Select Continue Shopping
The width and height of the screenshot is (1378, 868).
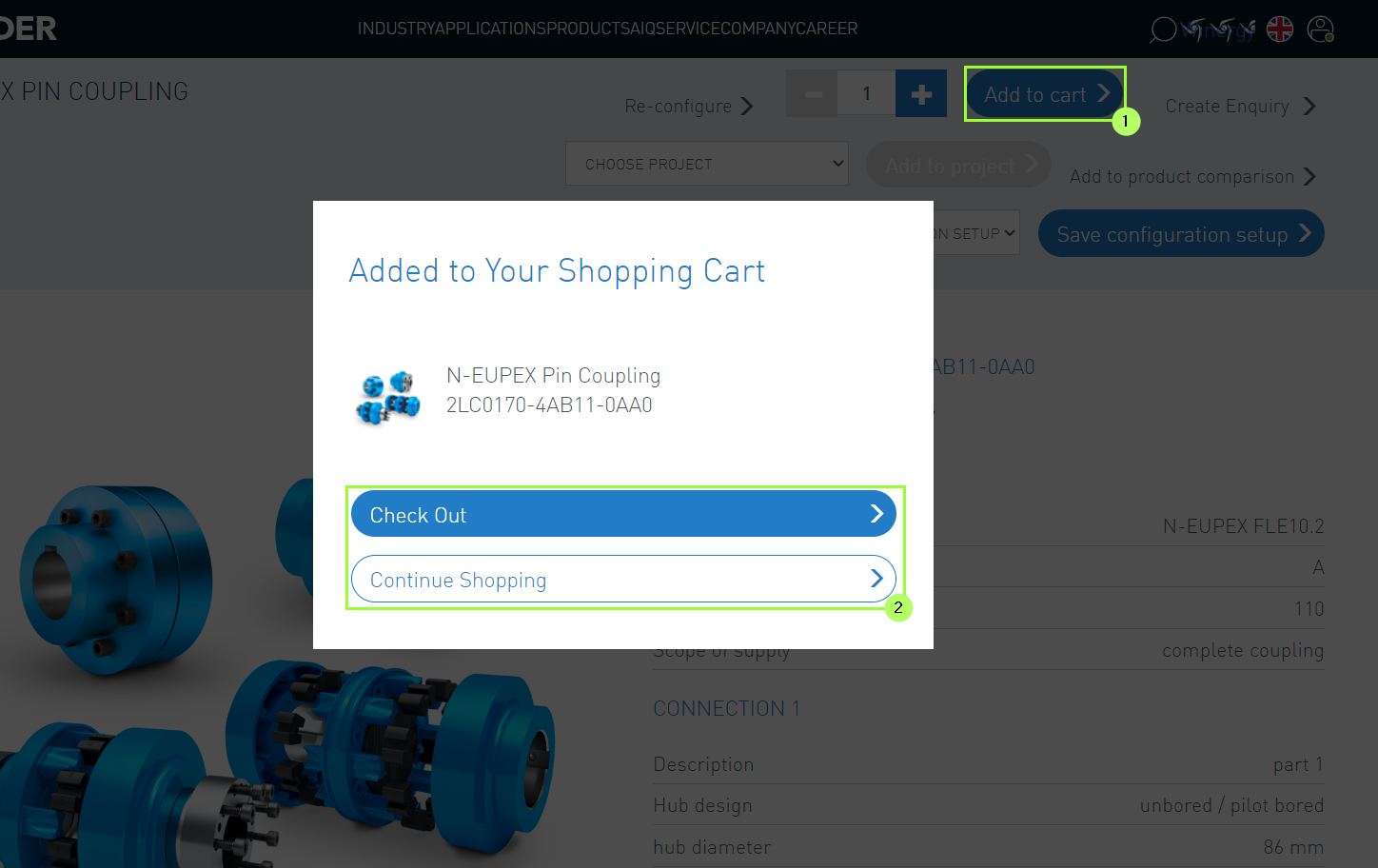[623, 579]
